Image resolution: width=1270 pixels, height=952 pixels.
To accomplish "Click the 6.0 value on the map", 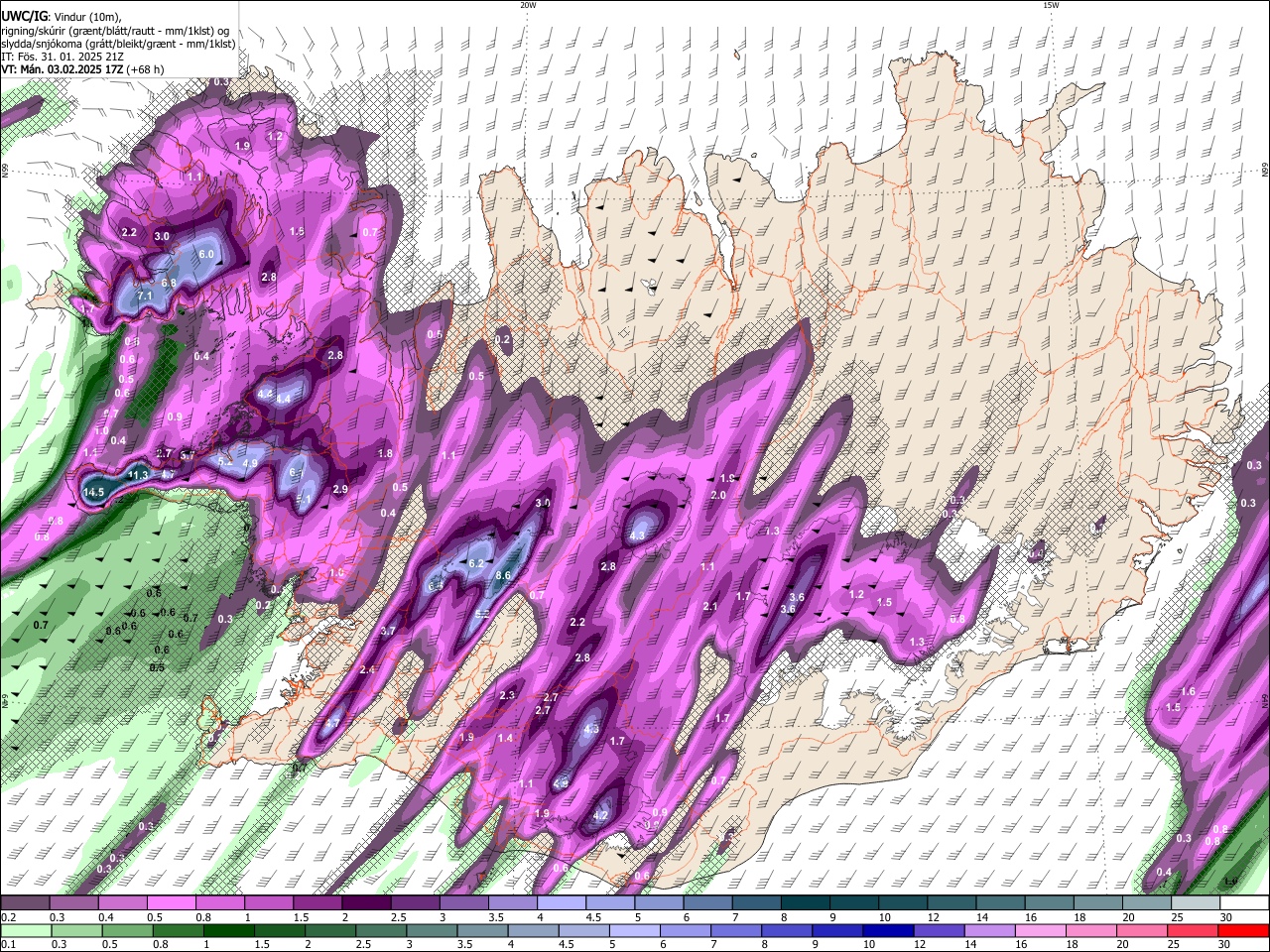I will pos(206,254).
